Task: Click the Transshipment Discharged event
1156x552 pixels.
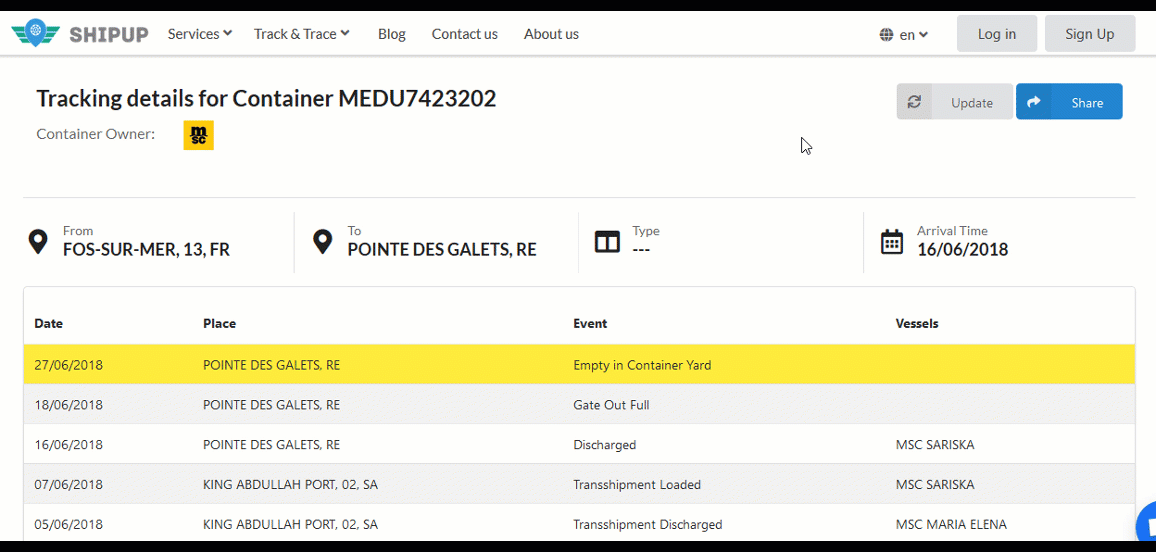Action: coord(647,524)
